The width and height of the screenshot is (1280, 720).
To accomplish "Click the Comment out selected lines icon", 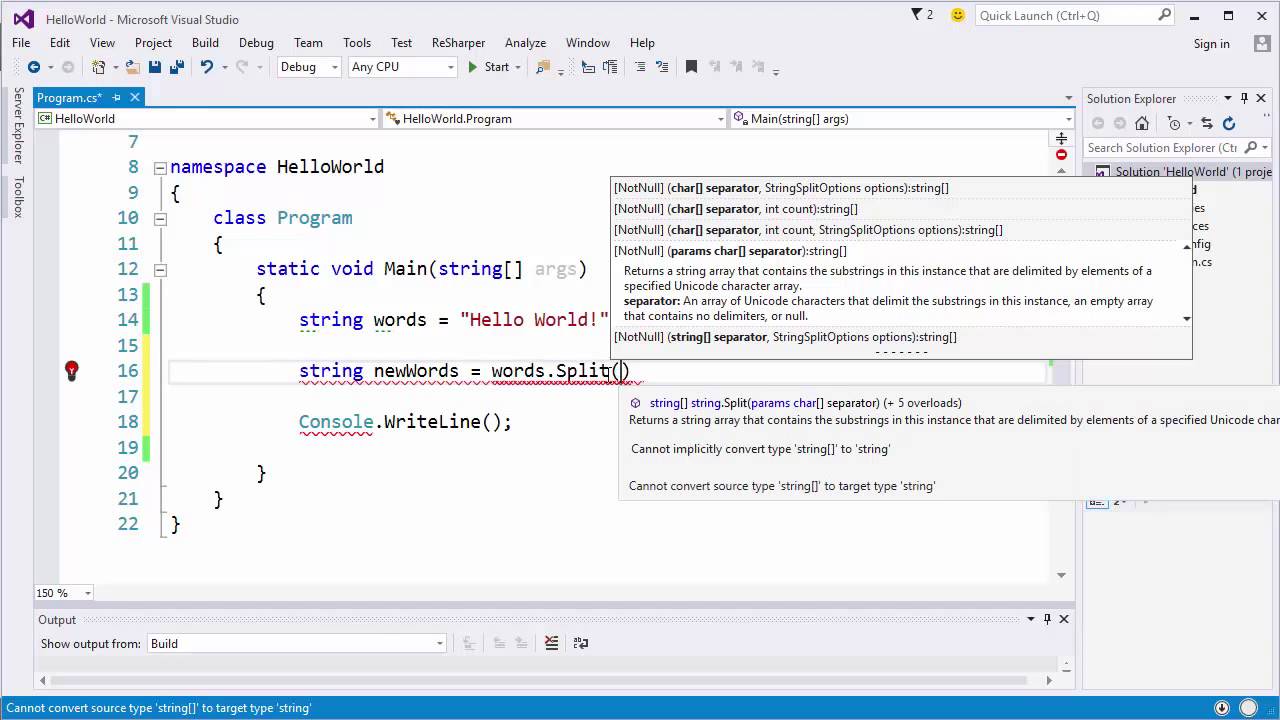I will click(x=640, y=67).
